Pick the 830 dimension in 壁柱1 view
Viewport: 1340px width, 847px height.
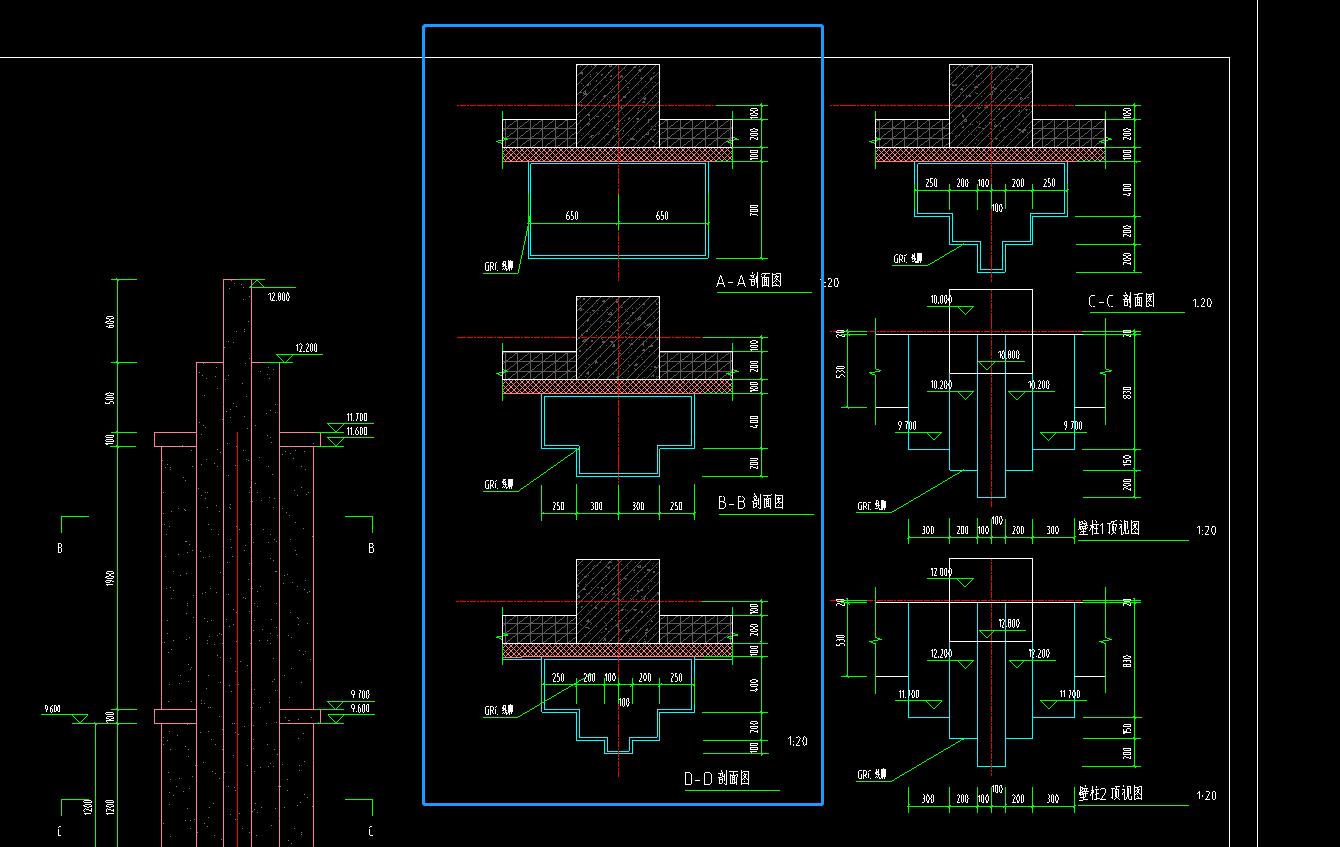1127,393
